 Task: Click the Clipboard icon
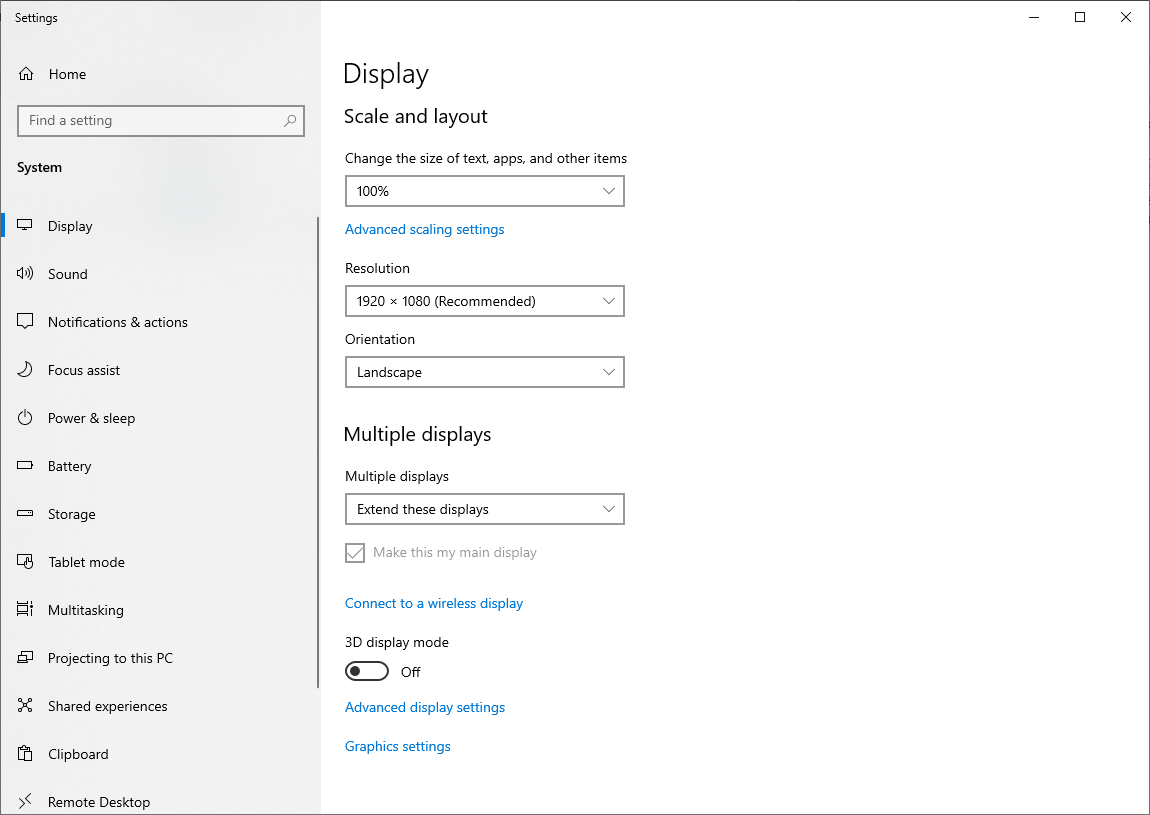[x=25, y=753]
